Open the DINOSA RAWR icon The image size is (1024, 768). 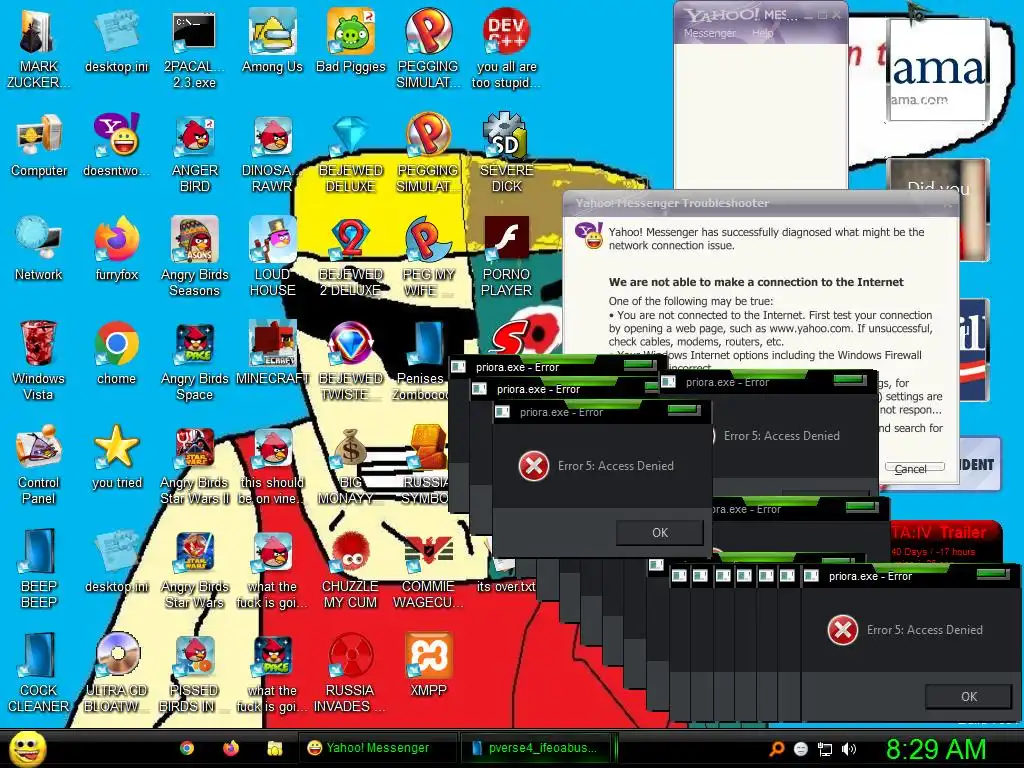pyautogui.click(x=272, y=152)
